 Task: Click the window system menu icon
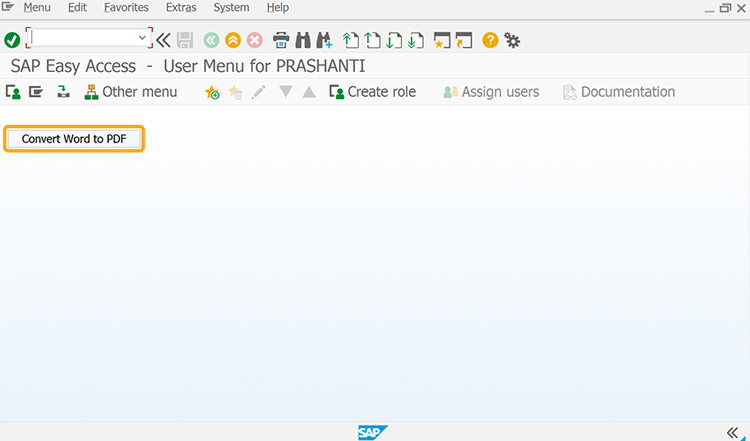pyautogui.click(x=8, y=7)
